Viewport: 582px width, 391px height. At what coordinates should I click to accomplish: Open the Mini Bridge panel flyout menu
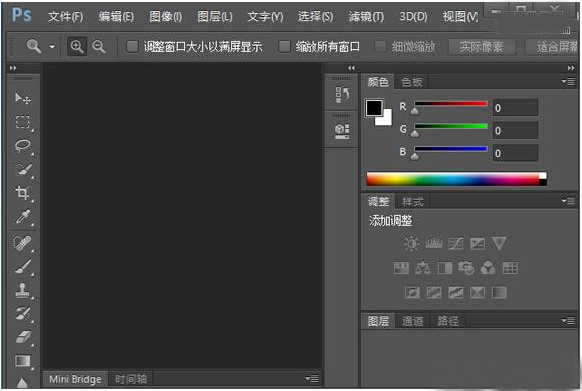click(x=312, y=378)
